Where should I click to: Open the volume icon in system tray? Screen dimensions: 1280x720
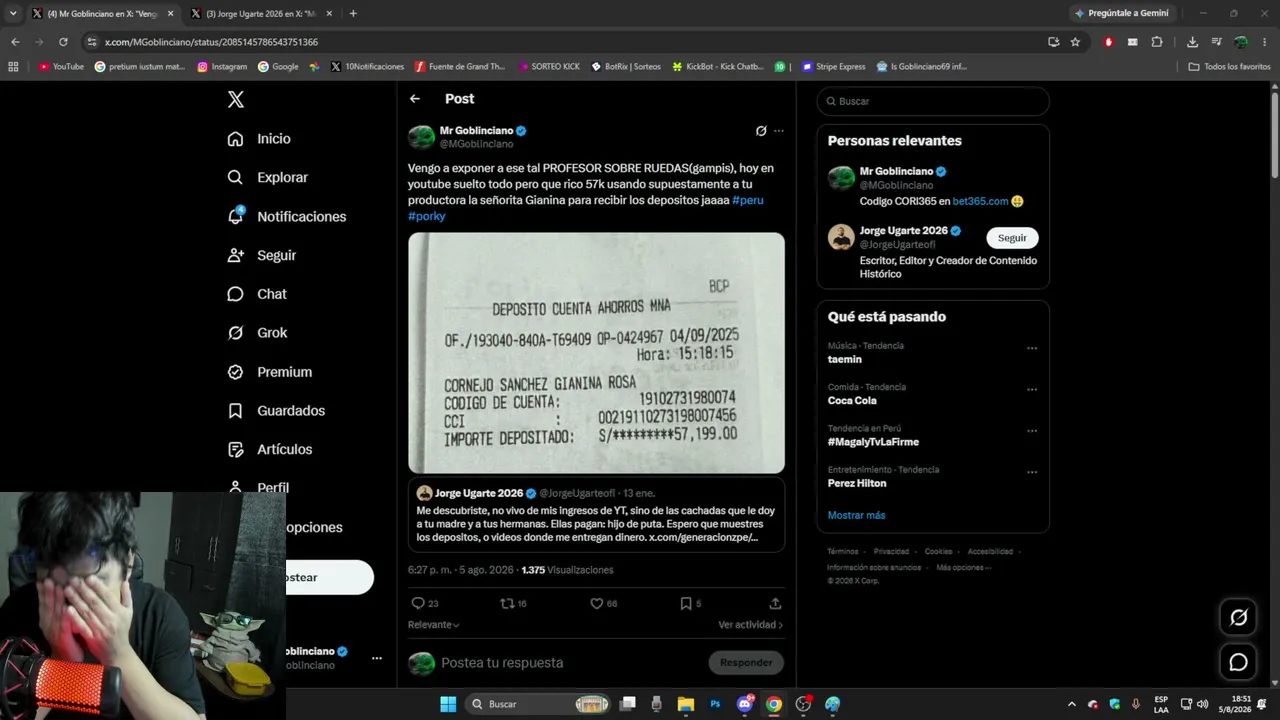pyautogui.click(x=1202, y=704)
